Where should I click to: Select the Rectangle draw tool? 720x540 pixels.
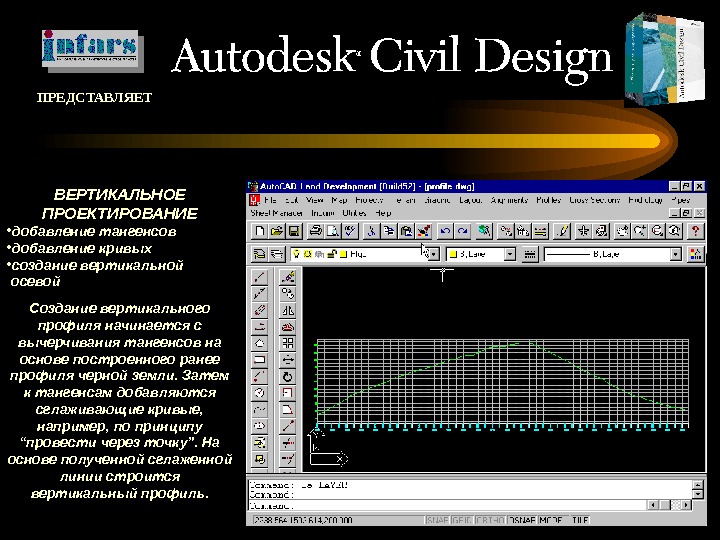click(259, 360)
